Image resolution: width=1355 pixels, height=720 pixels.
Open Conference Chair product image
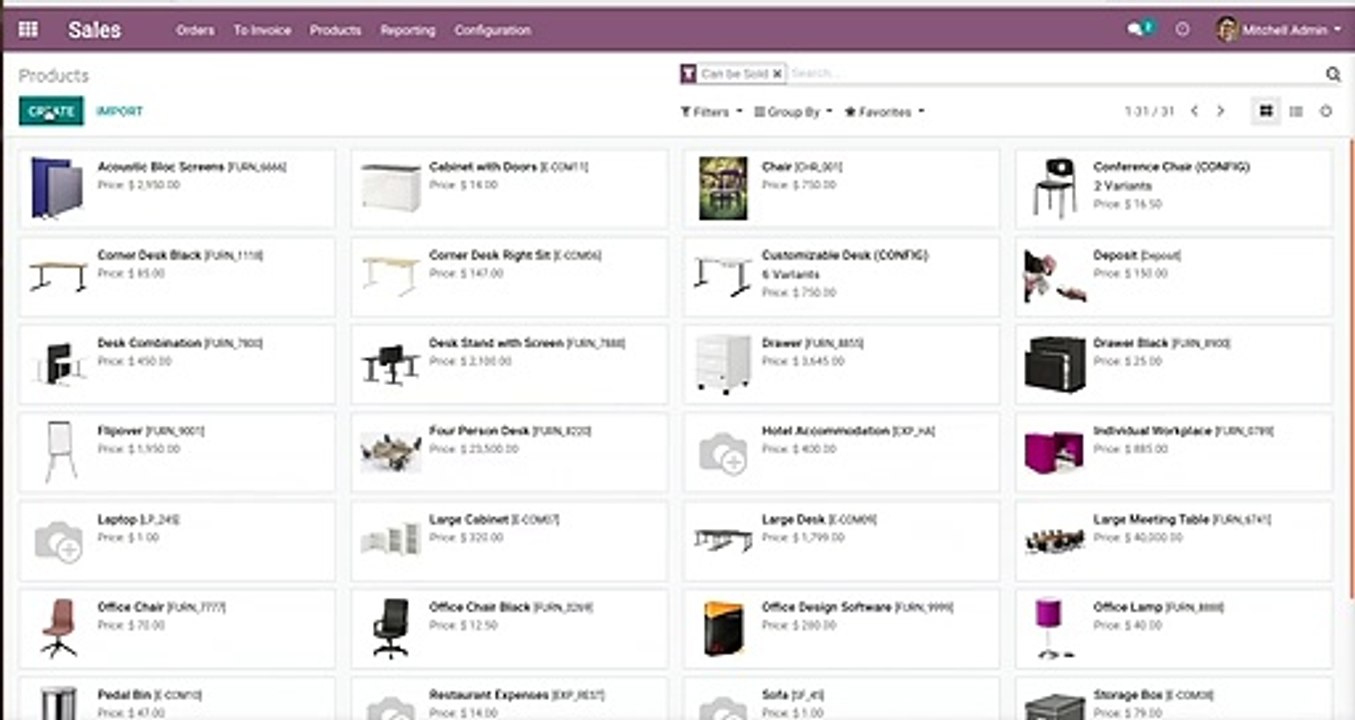click(1055, 188)
